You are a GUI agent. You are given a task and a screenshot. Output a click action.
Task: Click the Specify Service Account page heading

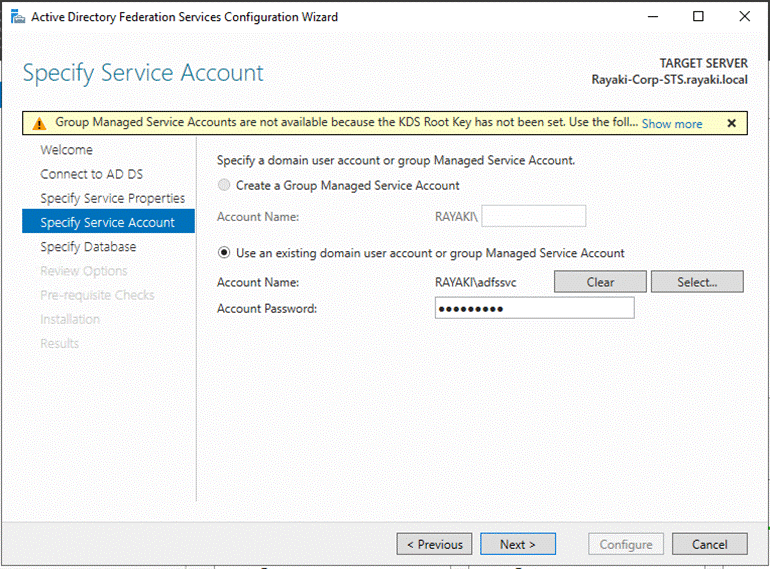click(143, 73)
